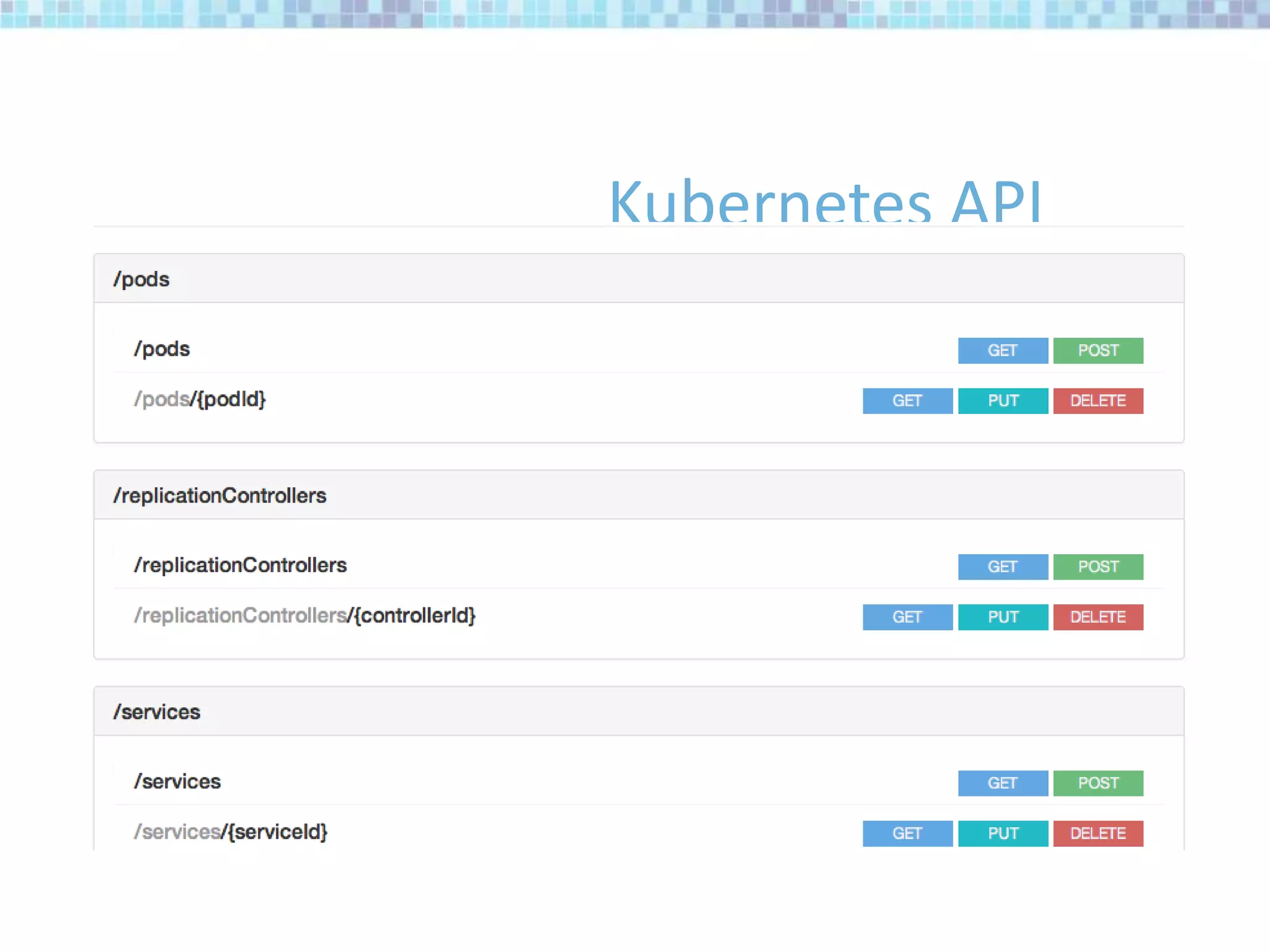Click PUT button for /pods/{podId}
This screenshot has width=1270, height=952.
pyautogui.click(x=1003, y=400)
